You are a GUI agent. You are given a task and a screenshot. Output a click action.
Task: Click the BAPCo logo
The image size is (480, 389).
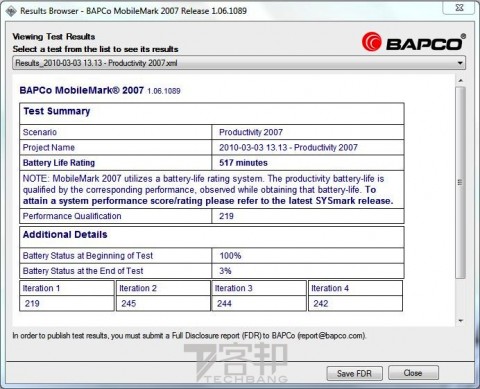[414, 42]
